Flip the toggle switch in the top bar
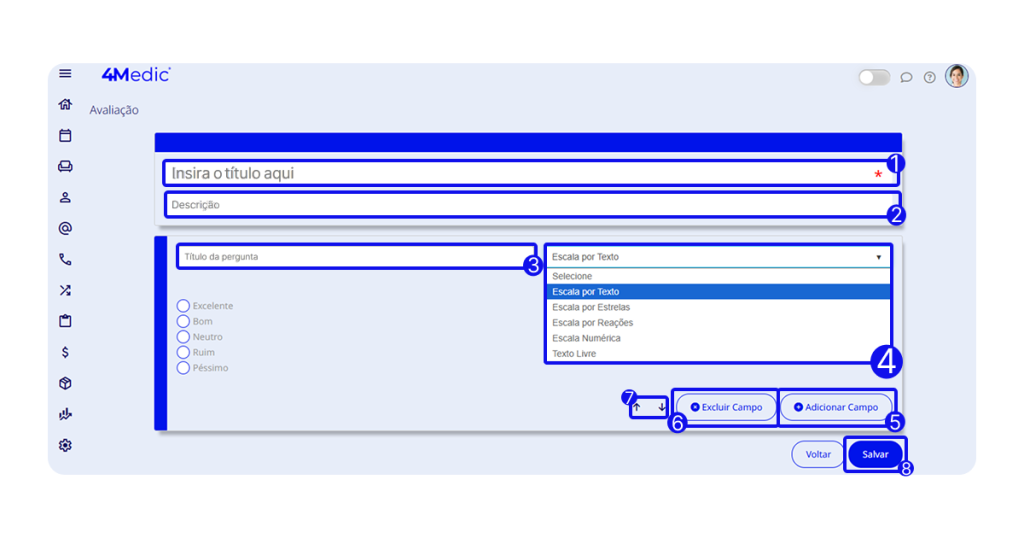This screenshot has height=538, width=1024. pyautogui.click(x=873, y=77)
